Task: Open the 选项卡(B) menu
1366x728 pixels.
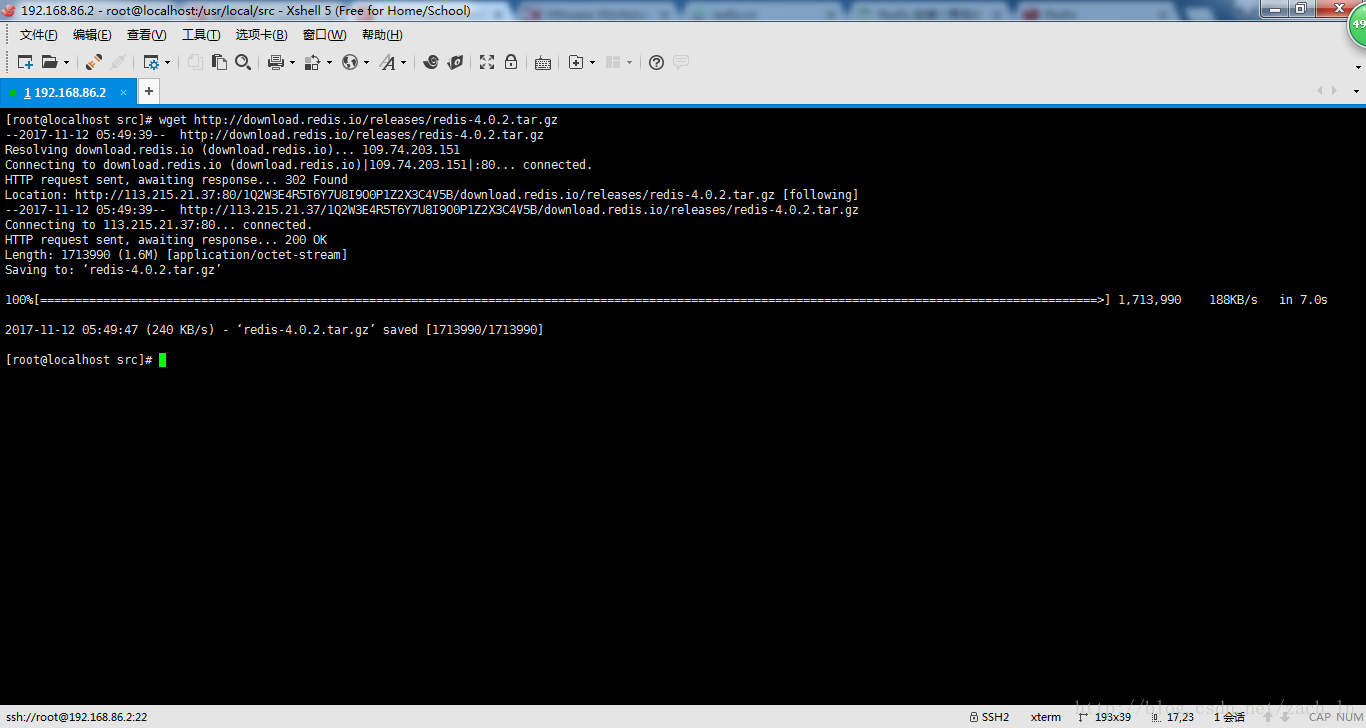Action: pyautogui.click(x=261, y=35)
